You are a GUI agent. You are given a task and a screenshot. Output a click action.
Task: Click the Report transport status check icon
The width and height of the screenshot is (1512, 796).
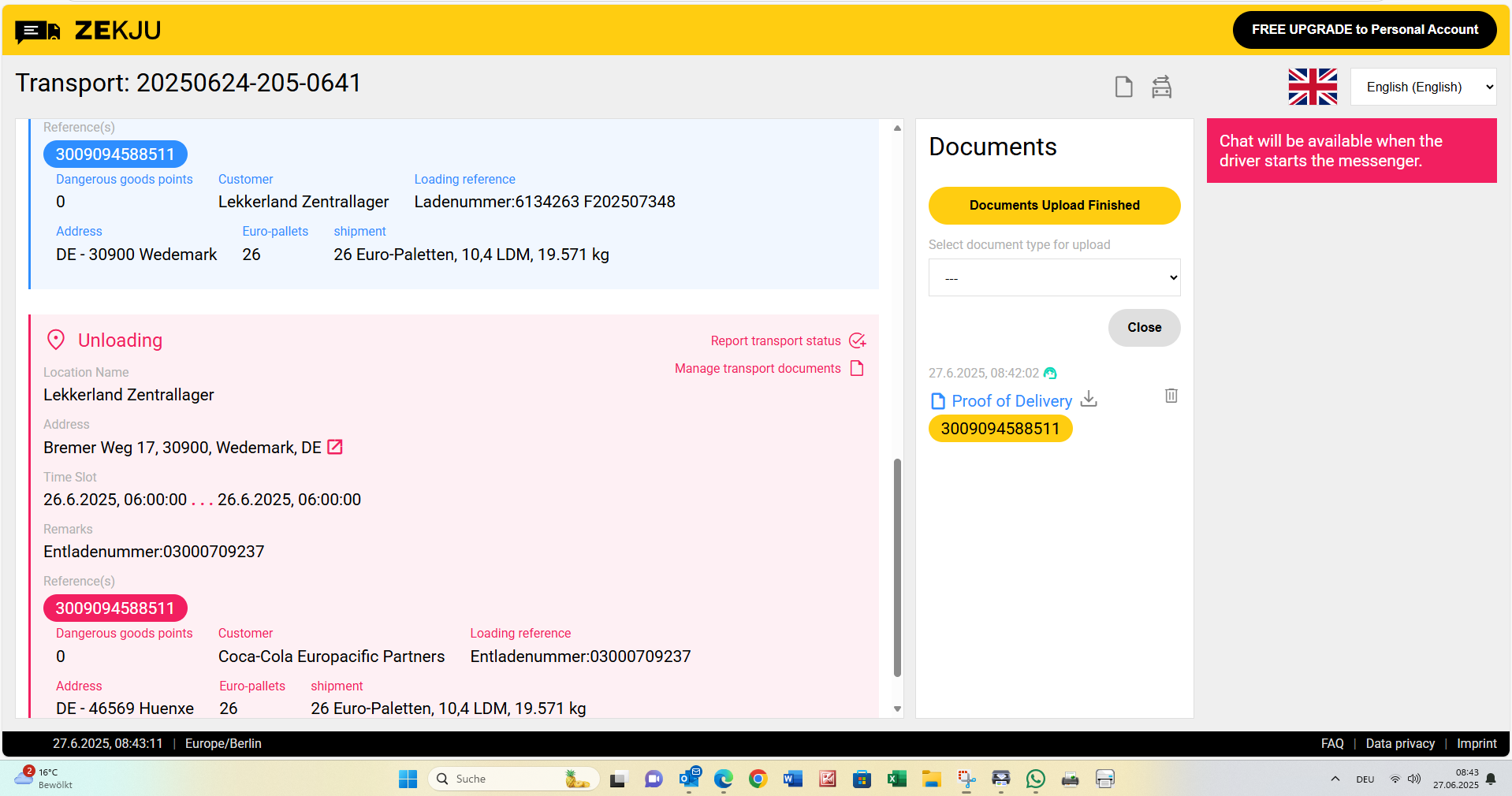(x=858, y=340)
